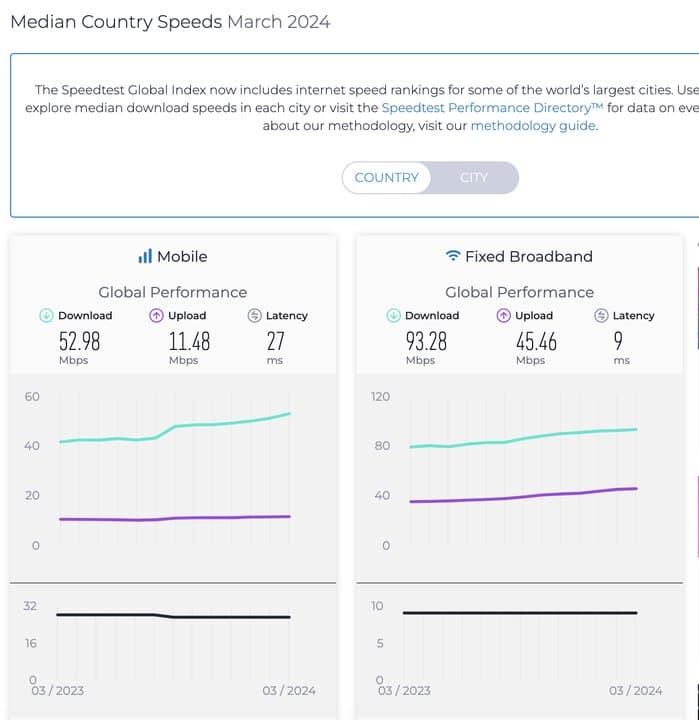The image size is (699, 720).
Task: Switch to COUNTRY view toggle
Action: [386, 178]
